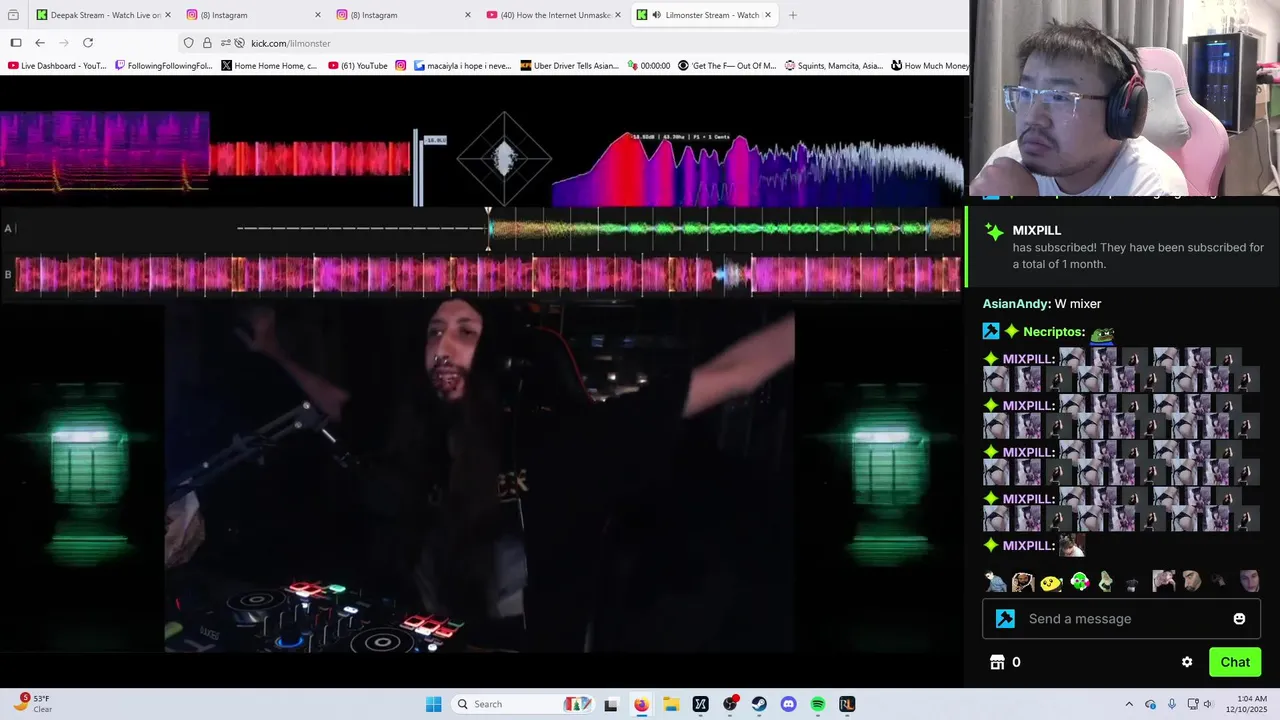Click the frog emote in Necriptos message
Screen dimensions: 1280x720
click(x=1102, y=333)
